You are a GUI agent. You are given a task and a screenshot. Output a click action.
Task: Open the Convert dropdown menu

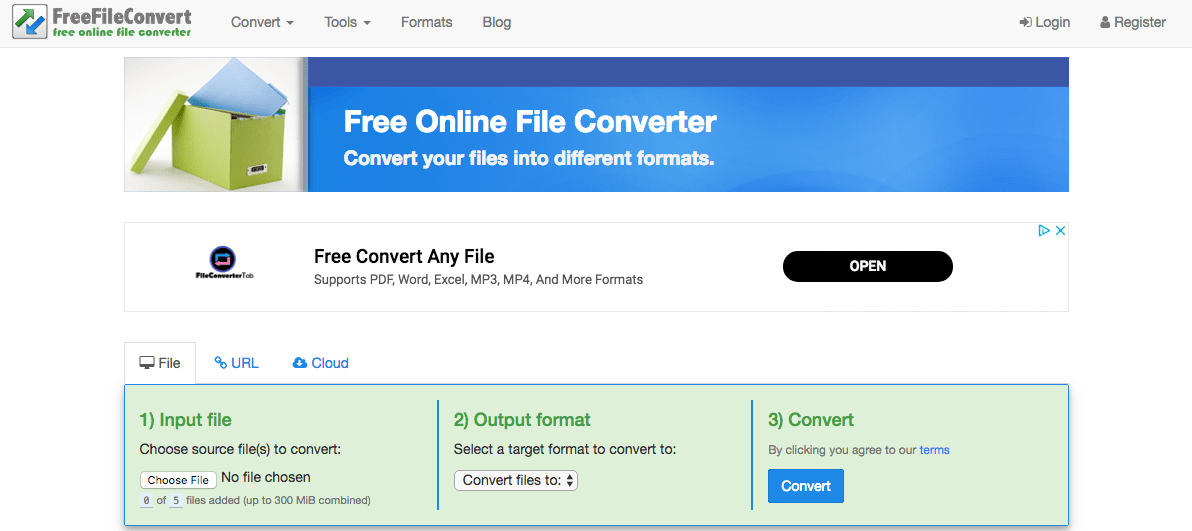262,22
